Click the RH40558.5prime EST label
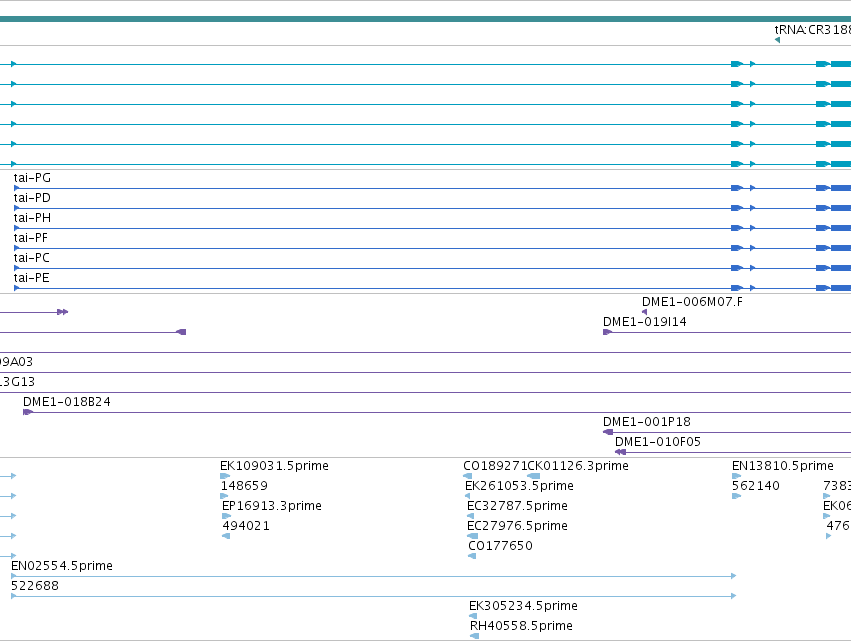 (521, 626)
